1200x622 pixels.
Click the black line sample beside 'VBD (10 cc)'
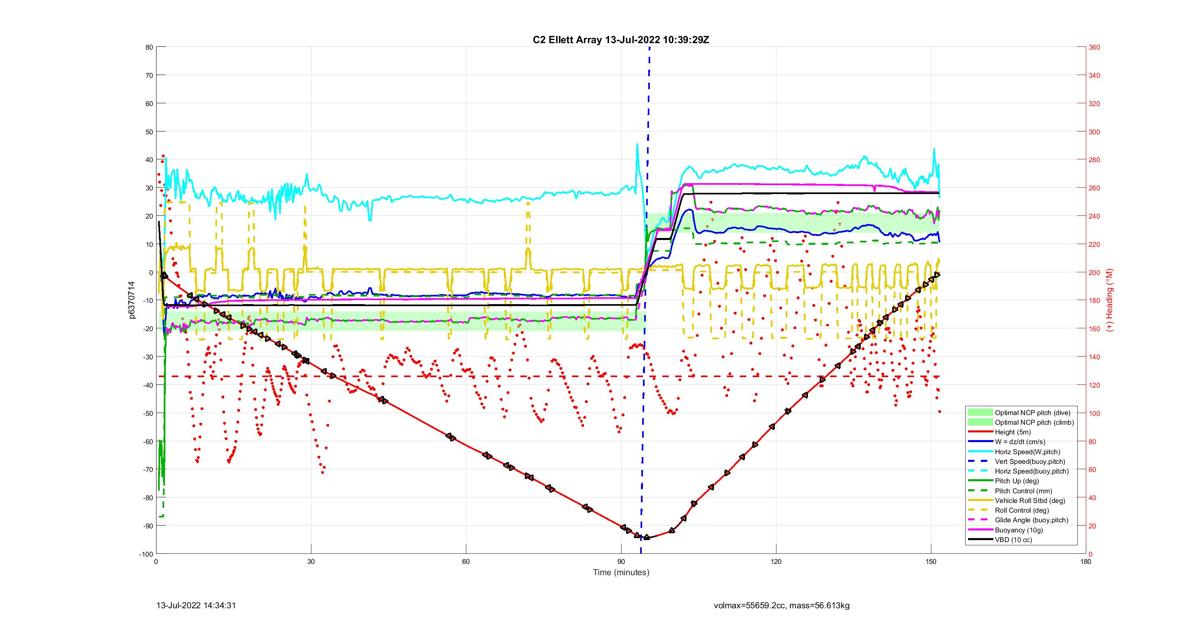[980, 539]
